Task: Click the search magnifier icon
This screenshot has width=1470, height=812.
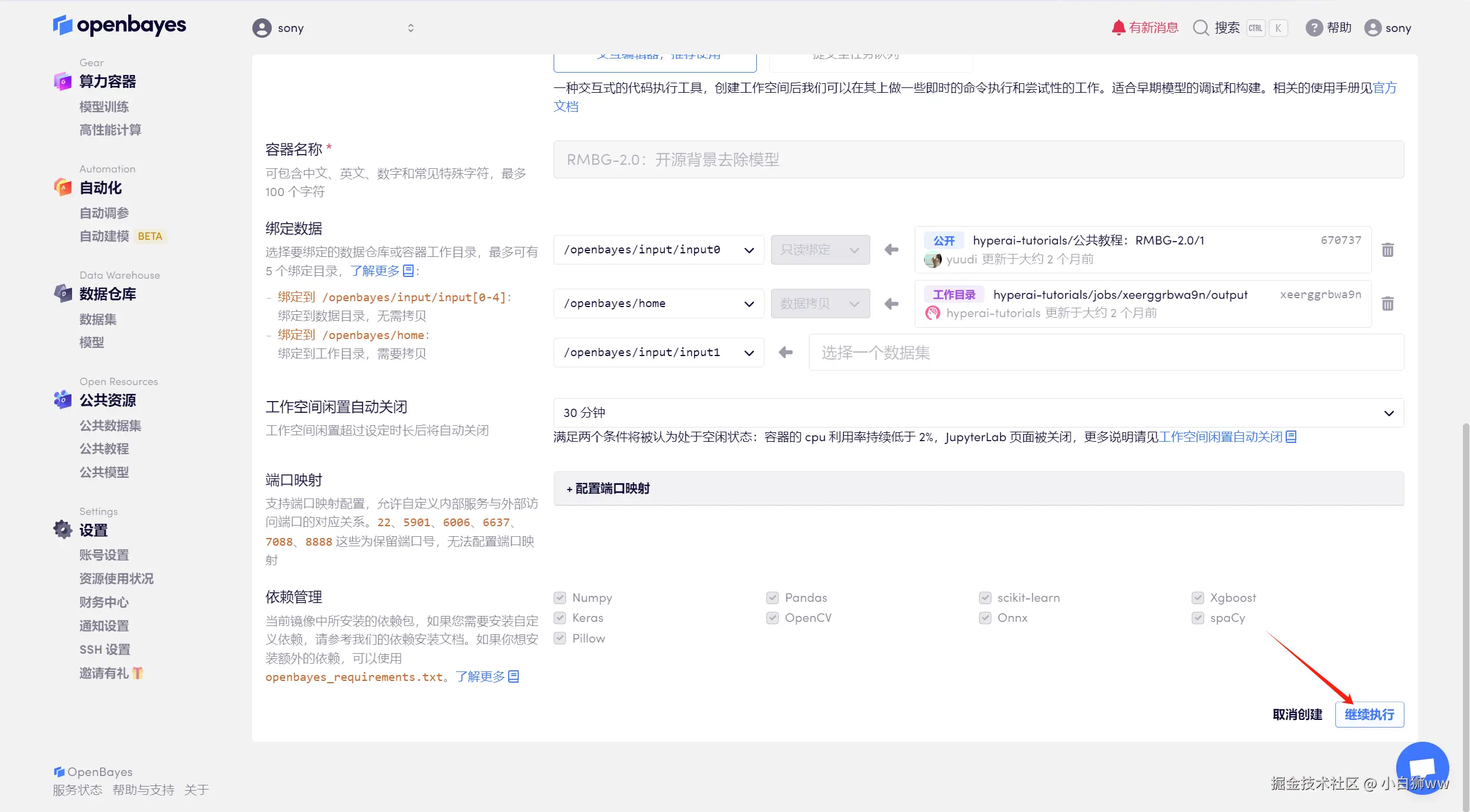Action: click(x=1201, y=28)
